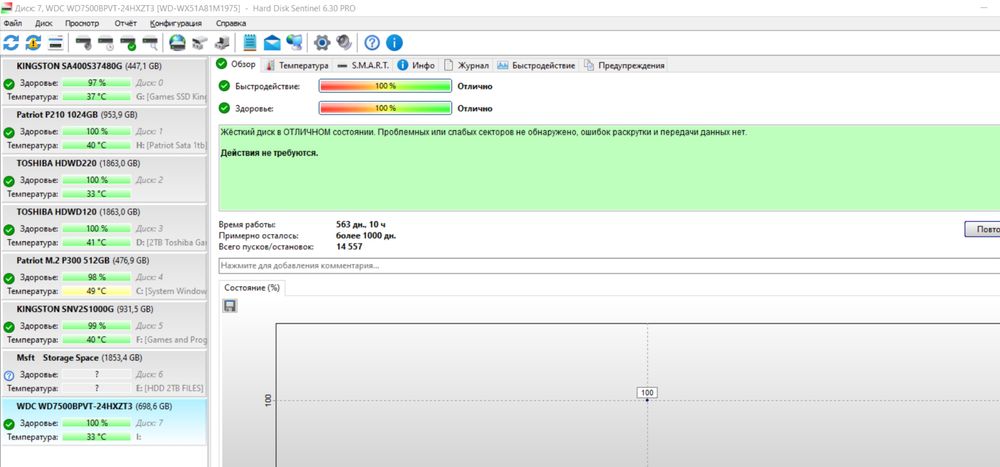Click the disk test icon with gray gauge
The image size is (1000, 467).
tap(84, 43)
